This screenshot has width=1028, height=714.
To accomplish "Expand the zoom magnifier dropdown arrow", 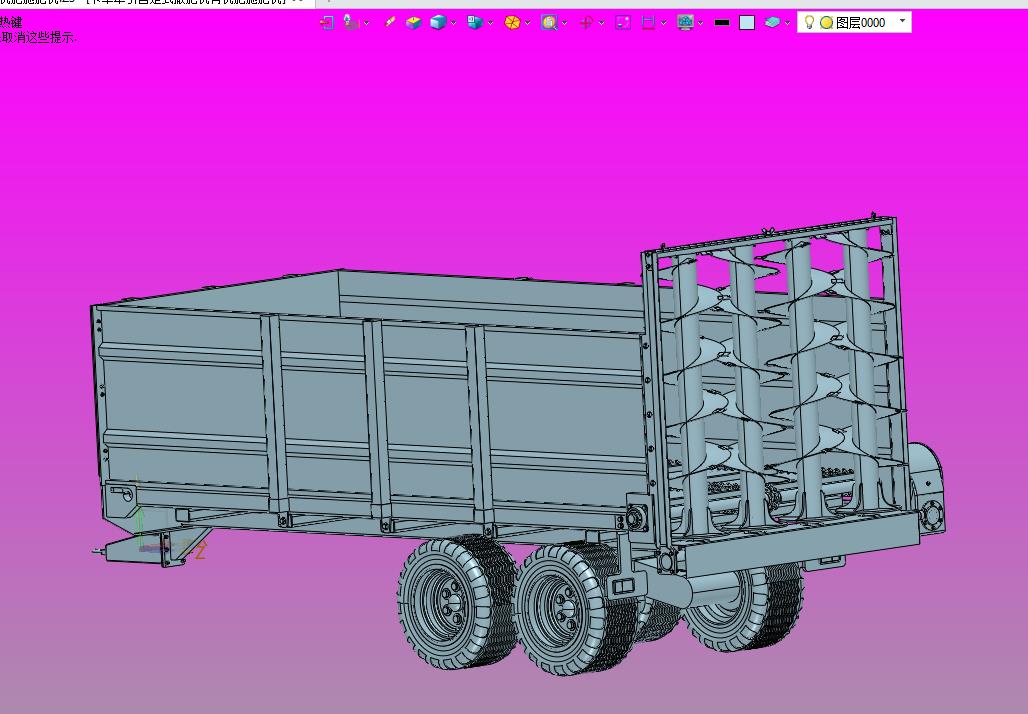I will click(x=564, y=23).
